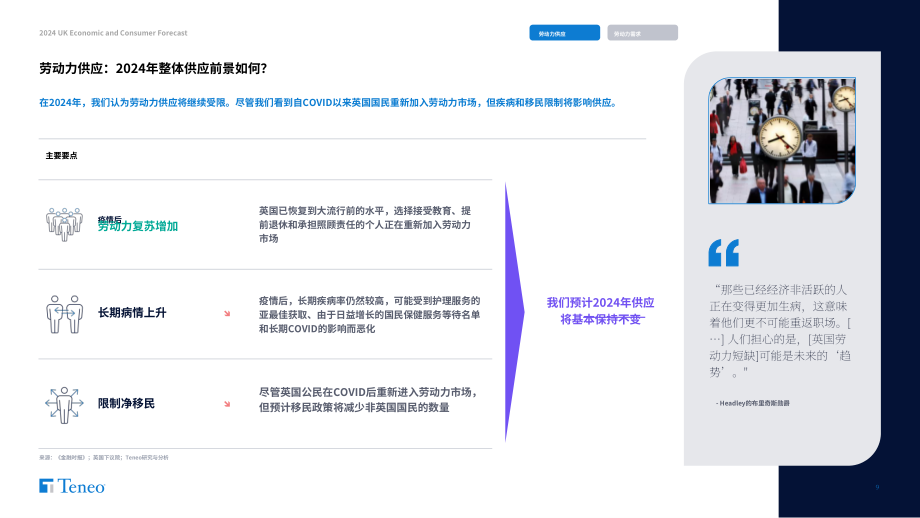Select the blue 劳动力供应 tab
Image resolution: width=920 pixels, height=518 pixels.
(564, 33)
